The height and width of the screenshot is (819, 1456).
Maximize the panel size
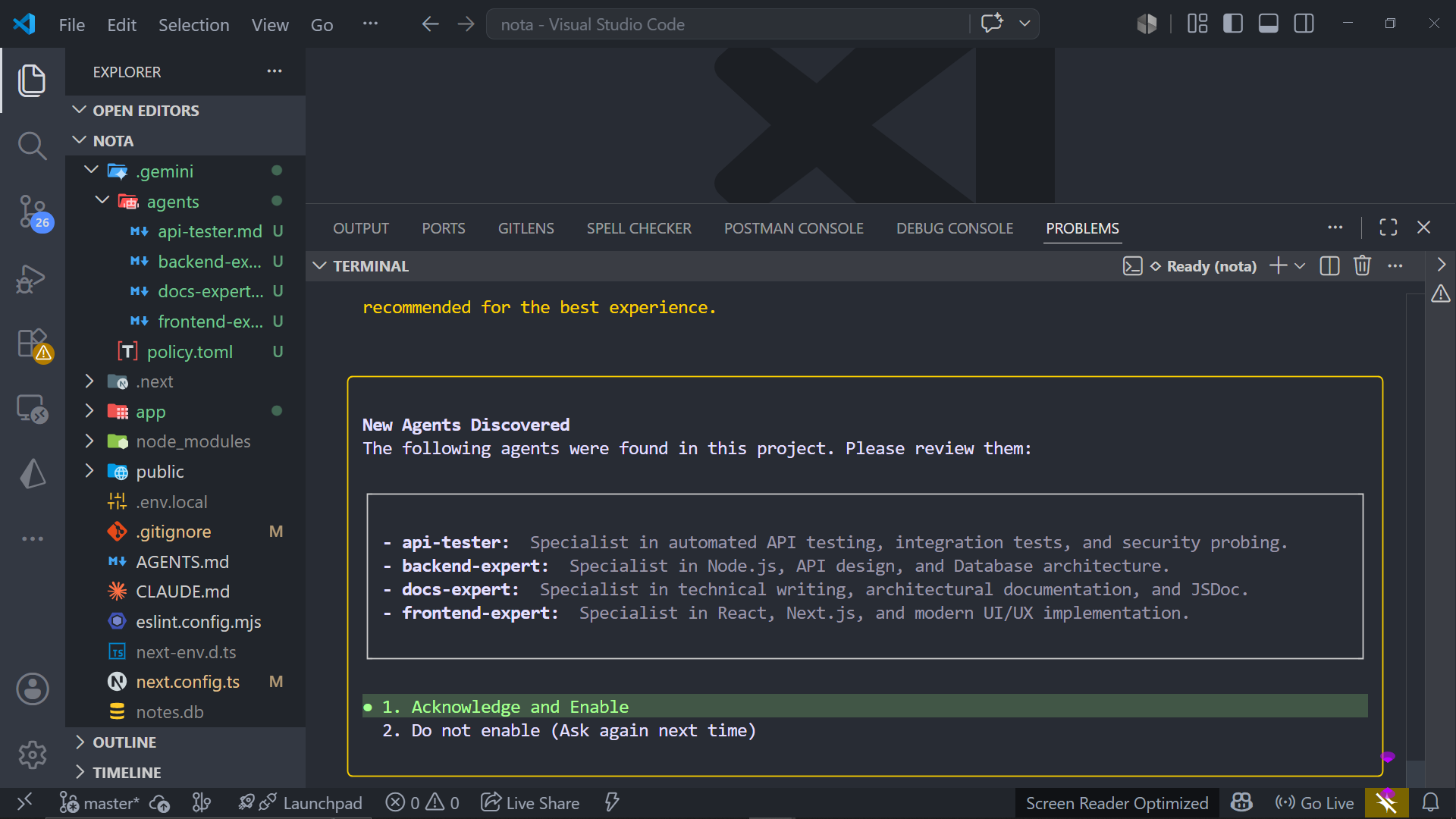coord(1389,227)
